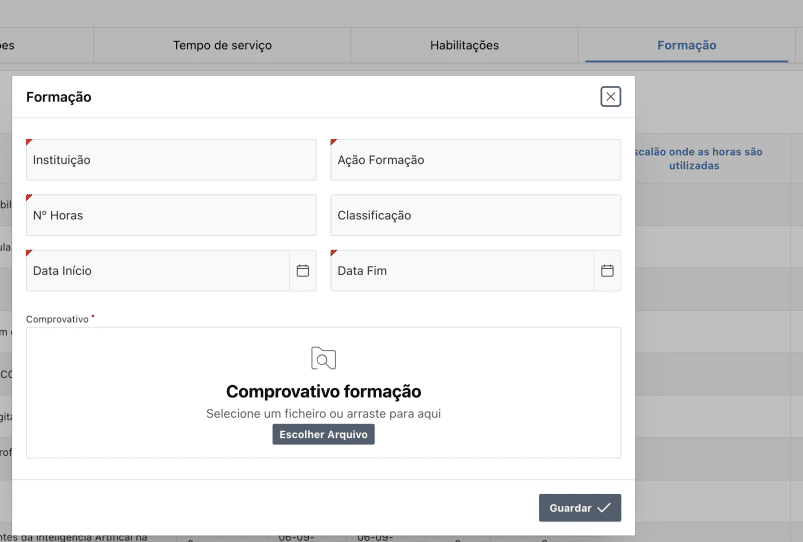This screenshot has width=803, height=542.
Task: Switch to the Tempo de serviço tab
Action: (x=222, y=45)
